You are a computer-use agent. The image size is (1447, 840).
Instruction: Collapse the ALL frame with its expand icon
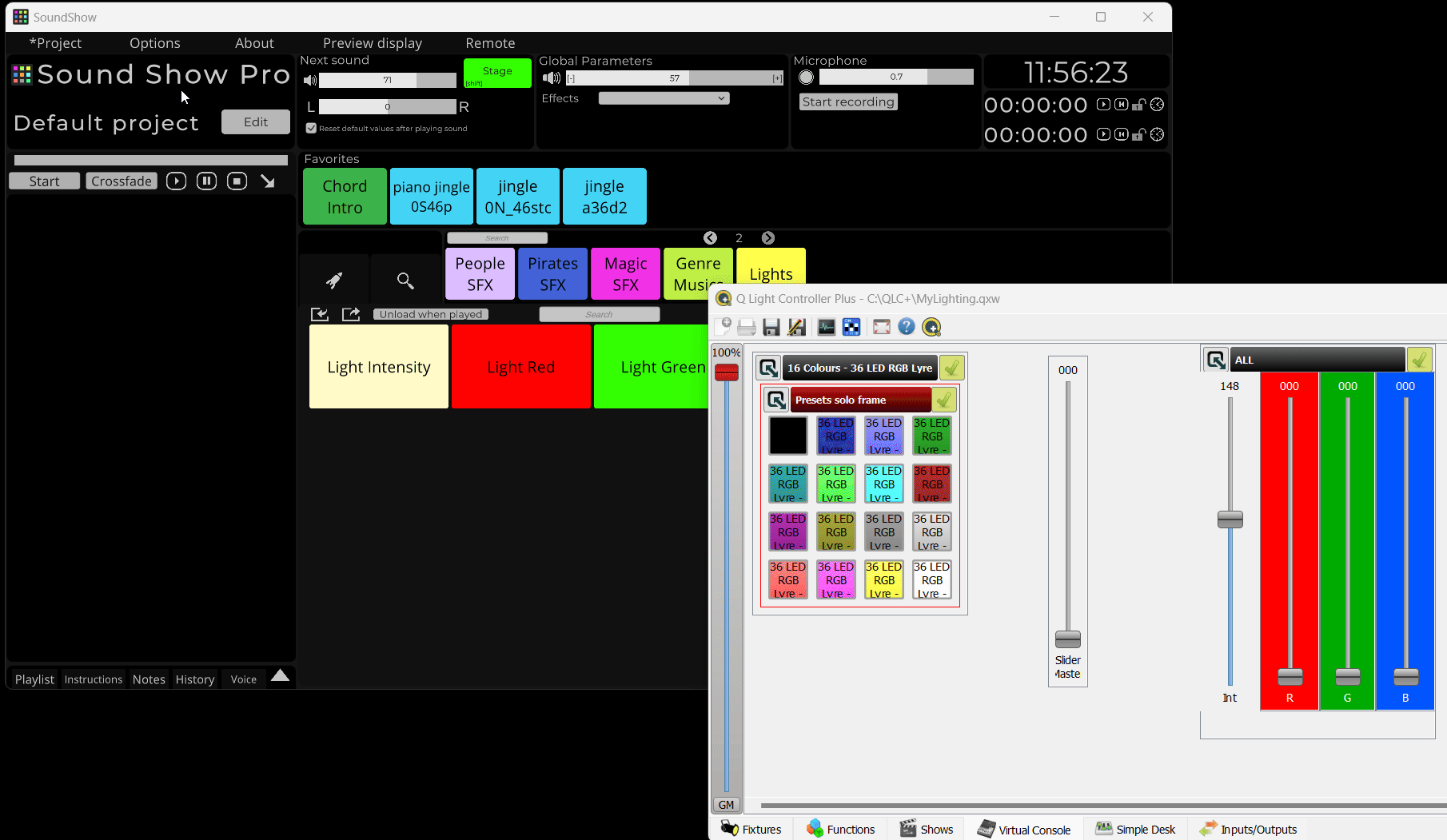tap(1216, 360)
